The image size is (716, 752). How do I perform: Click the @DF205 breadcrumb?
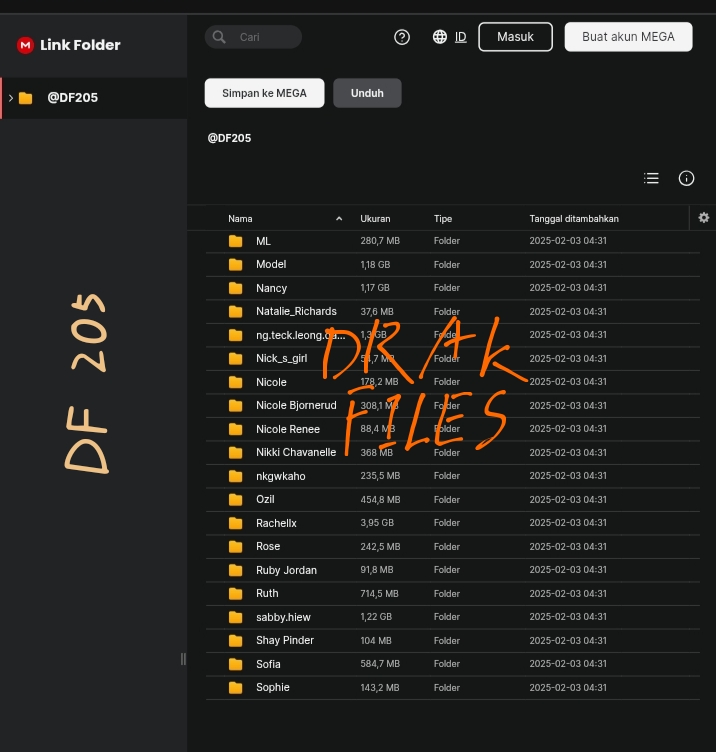pos(229,138)
